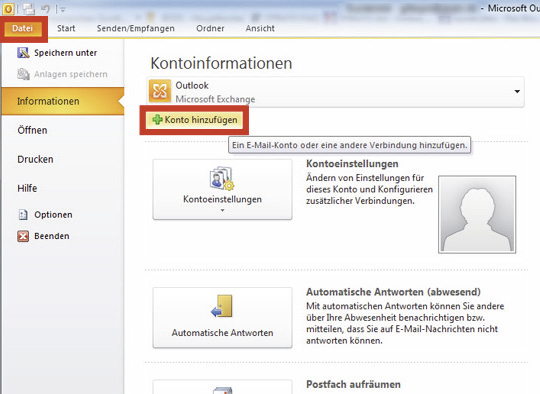540x394 pixels.
Task: Click the Kontoeinstellungen people-gear icon
Action: (222, 178)
